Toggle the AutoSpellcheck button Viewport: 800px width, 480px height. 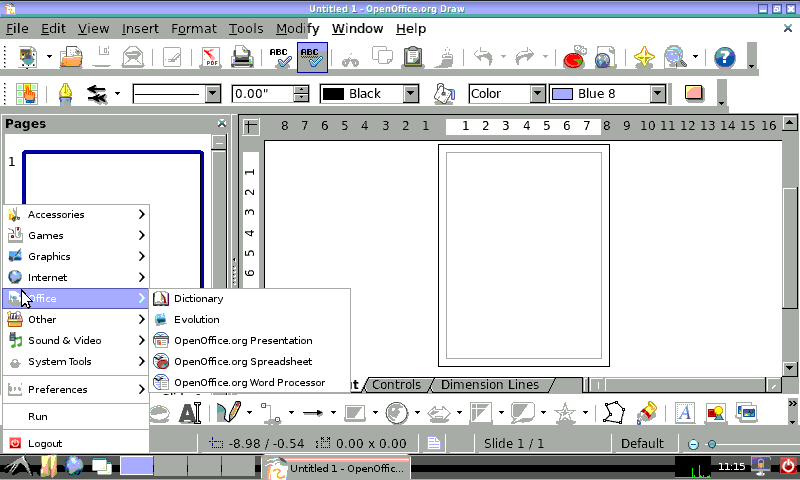coord(312,58)
